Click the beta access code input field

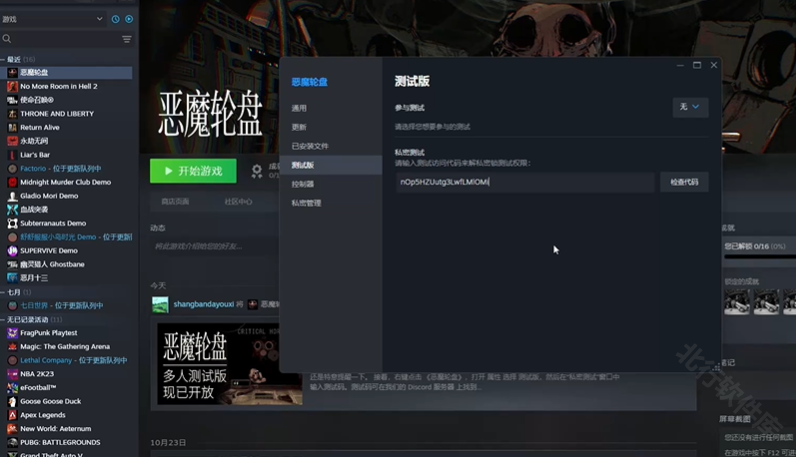[525, 182]
